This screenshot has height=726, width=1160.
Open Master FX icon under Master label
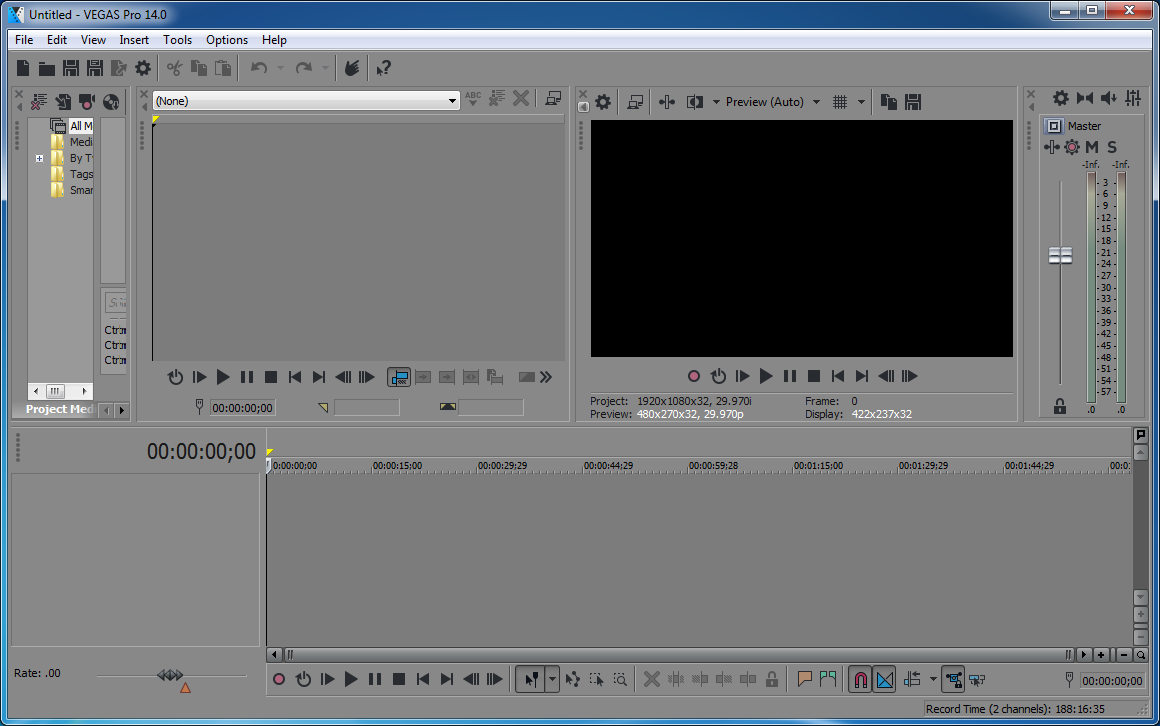pyautogui.click(x=1051, y=147)
